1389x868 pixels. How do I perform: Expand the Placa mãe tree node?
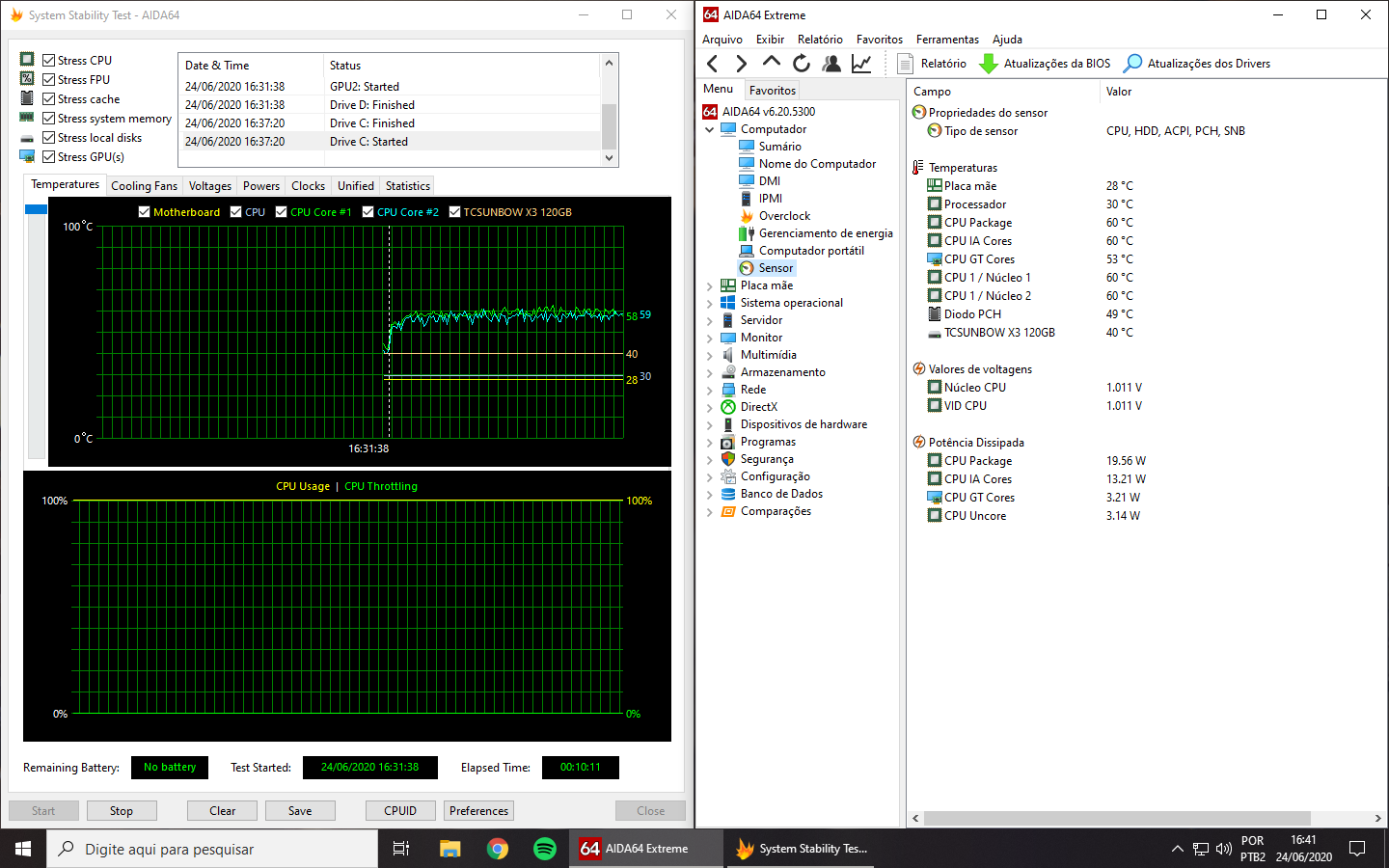710,285
